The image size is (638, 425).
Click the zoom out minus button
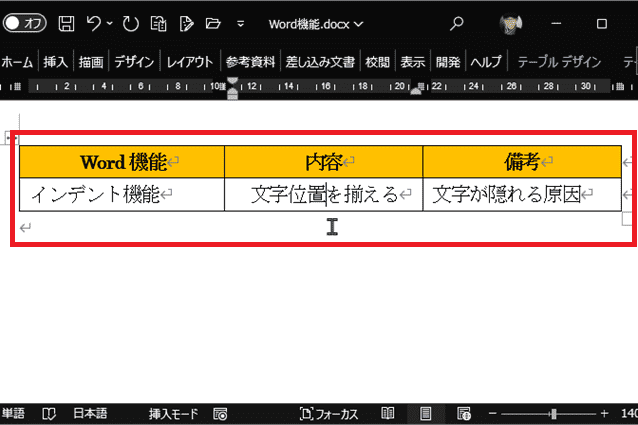point(492,414)
